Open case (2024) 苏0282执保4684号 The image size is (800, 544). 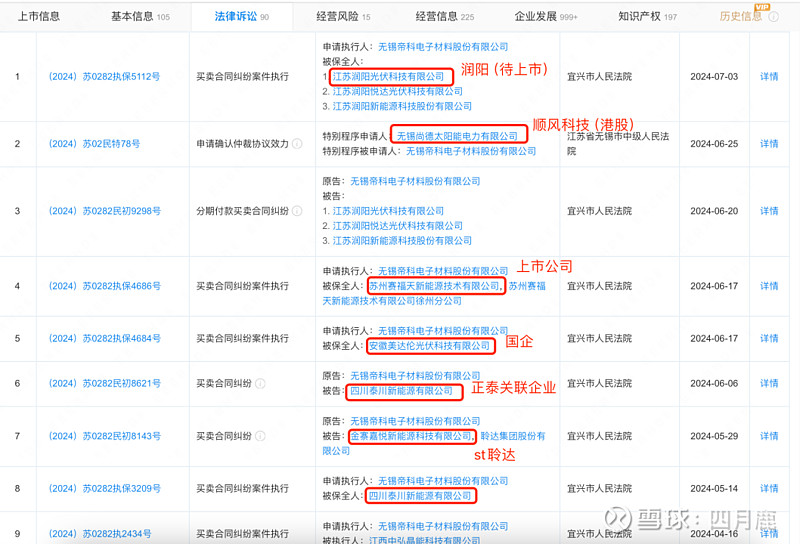click(x=105, y=338)
